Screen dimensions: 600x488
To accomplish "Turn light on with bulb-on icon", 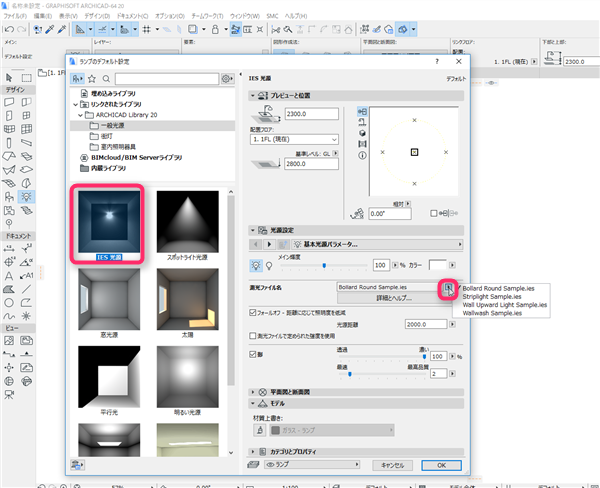I will [x=256, y=265].
